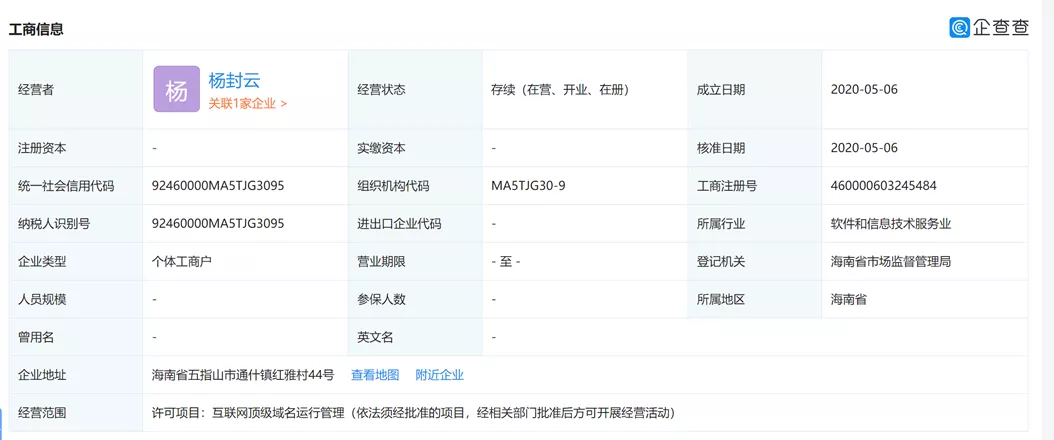1054x440 pixels.
Task: Click the 所属地区 label cell
Action: (754, 300)
